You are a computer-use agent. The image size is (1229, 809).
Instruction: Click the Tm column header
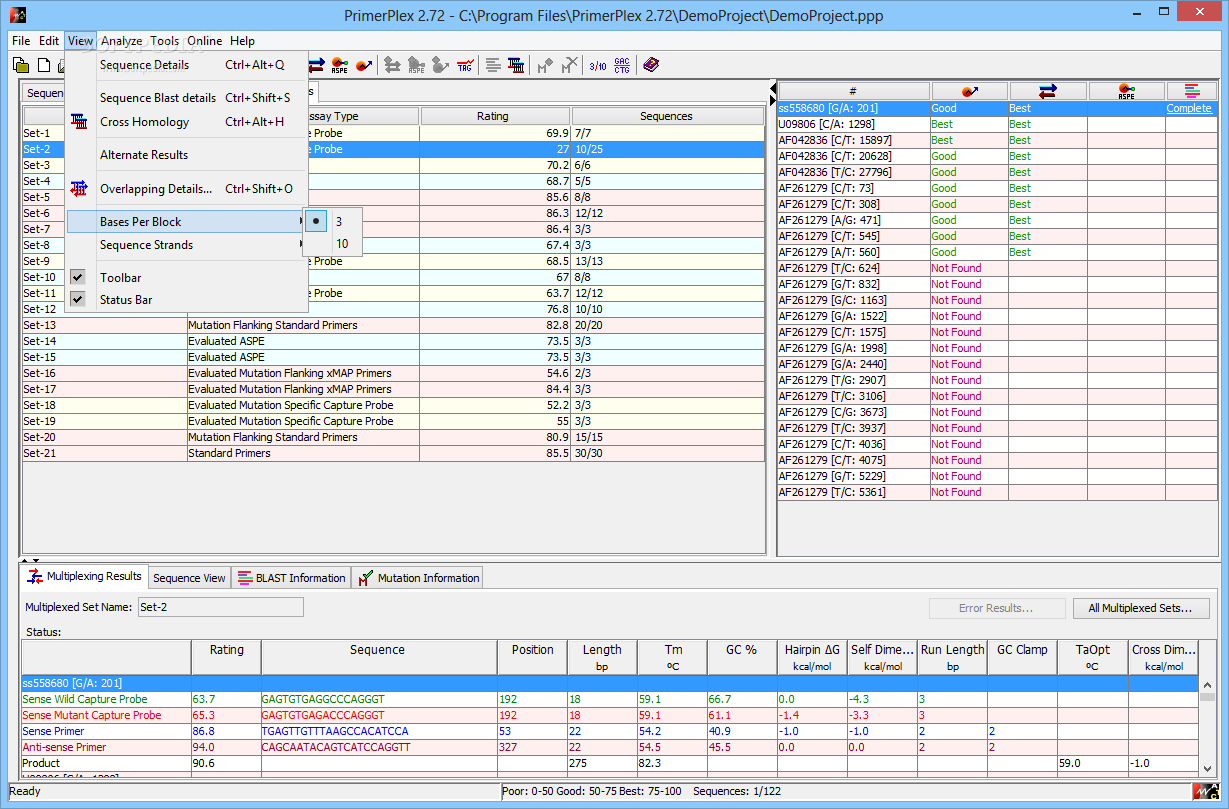[x=673, y=657]
